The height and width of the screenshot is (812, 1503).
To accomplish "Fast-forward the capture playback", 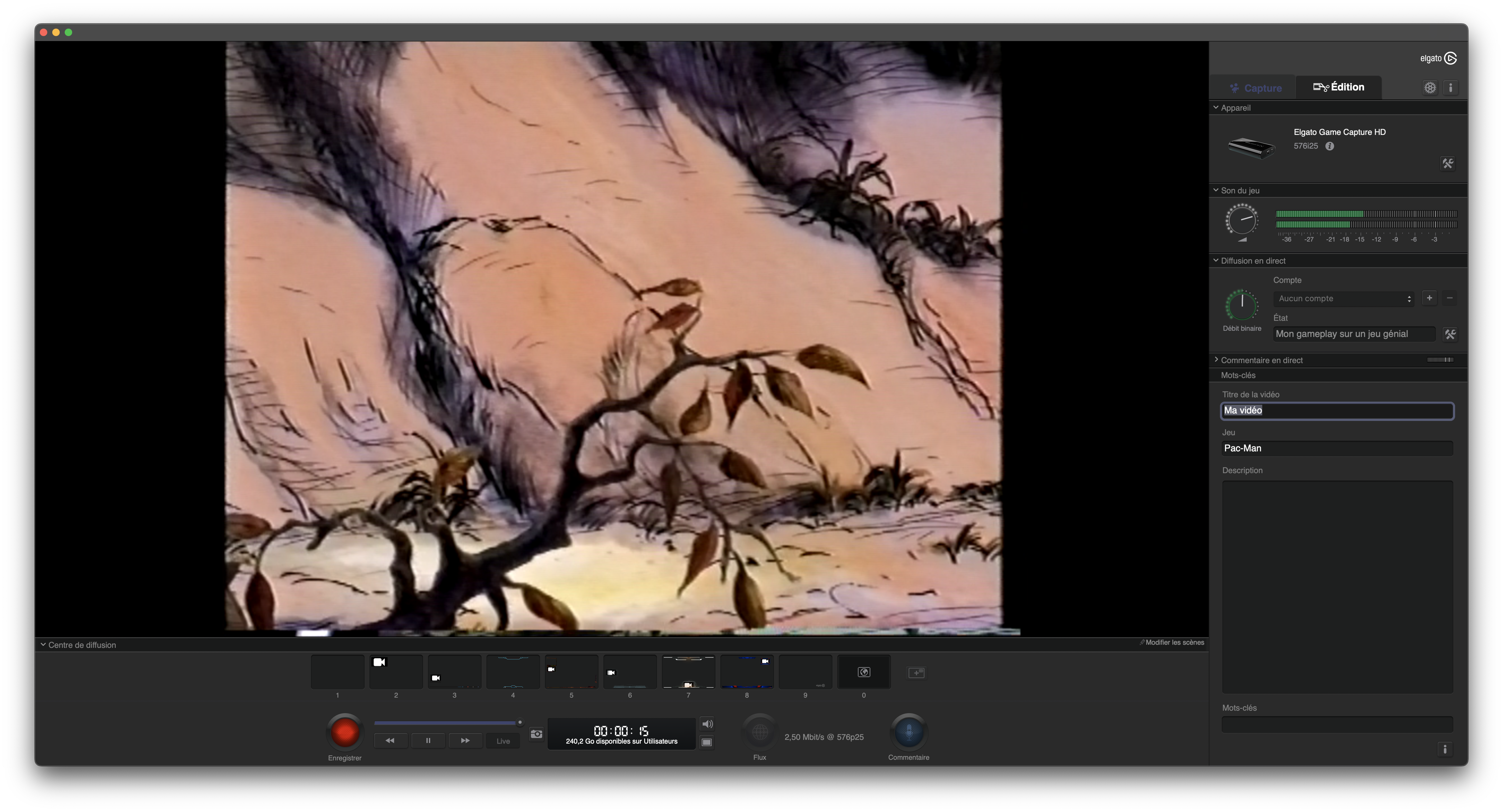I will pos(465,741).
